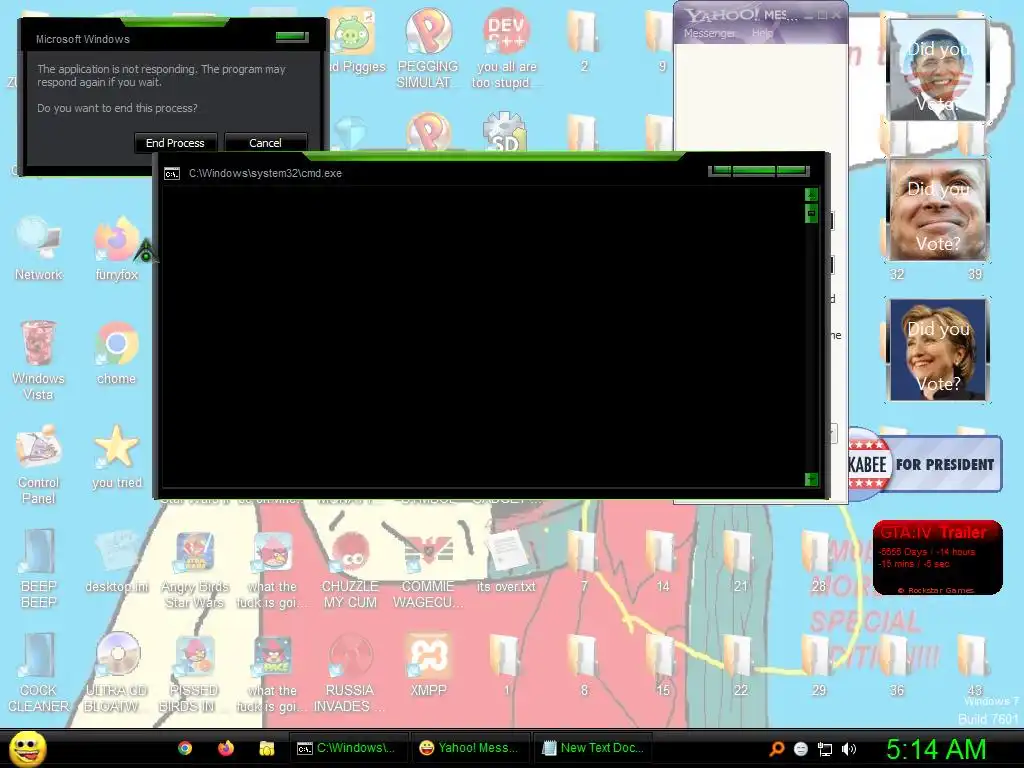Select the desktop.ini file icon
The width and height of the screenshot is (1024, 768).
coord(117,562)
